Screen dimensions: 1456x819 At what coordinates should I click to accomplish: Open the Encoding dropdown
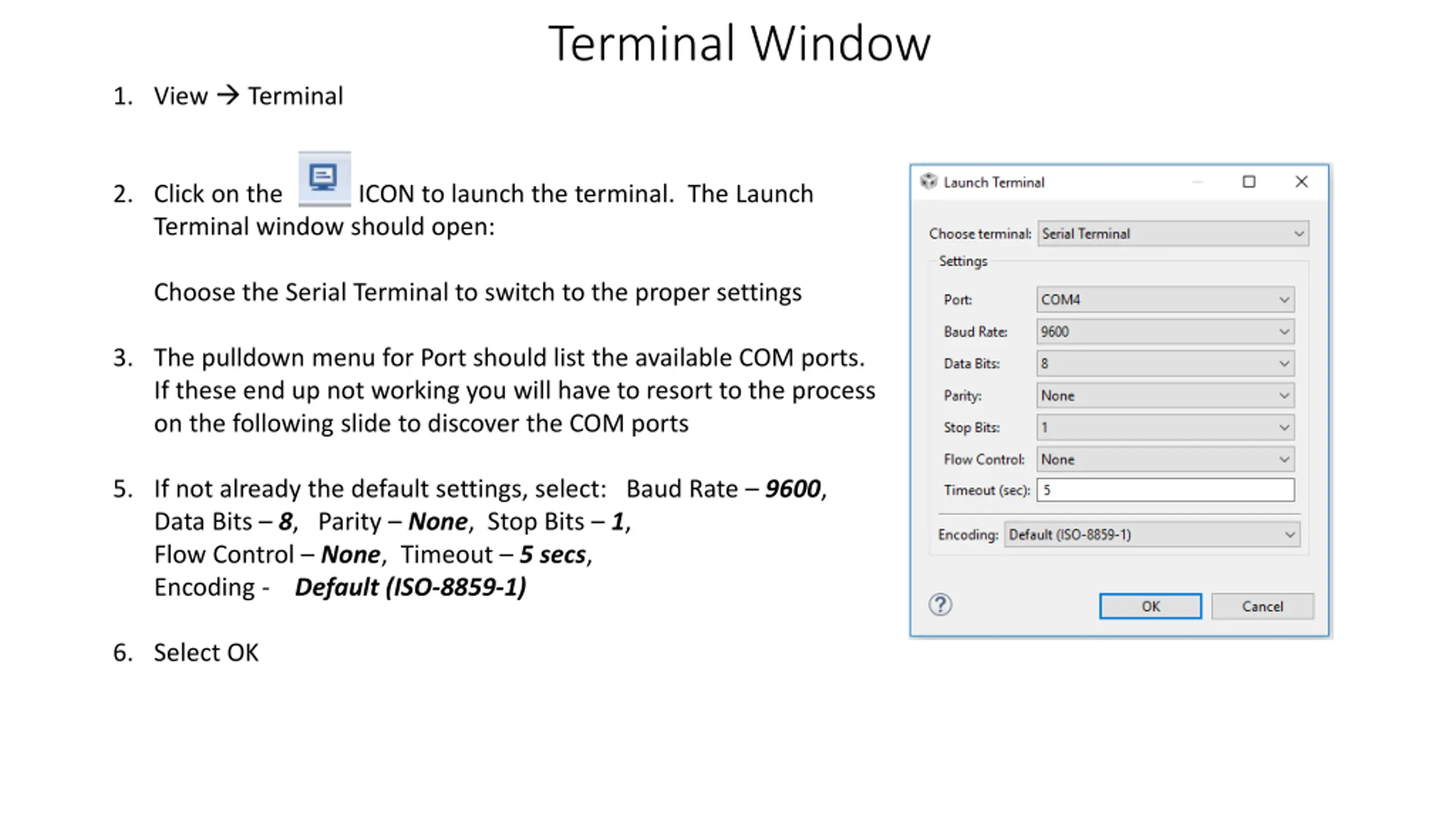pos(1151,535)
